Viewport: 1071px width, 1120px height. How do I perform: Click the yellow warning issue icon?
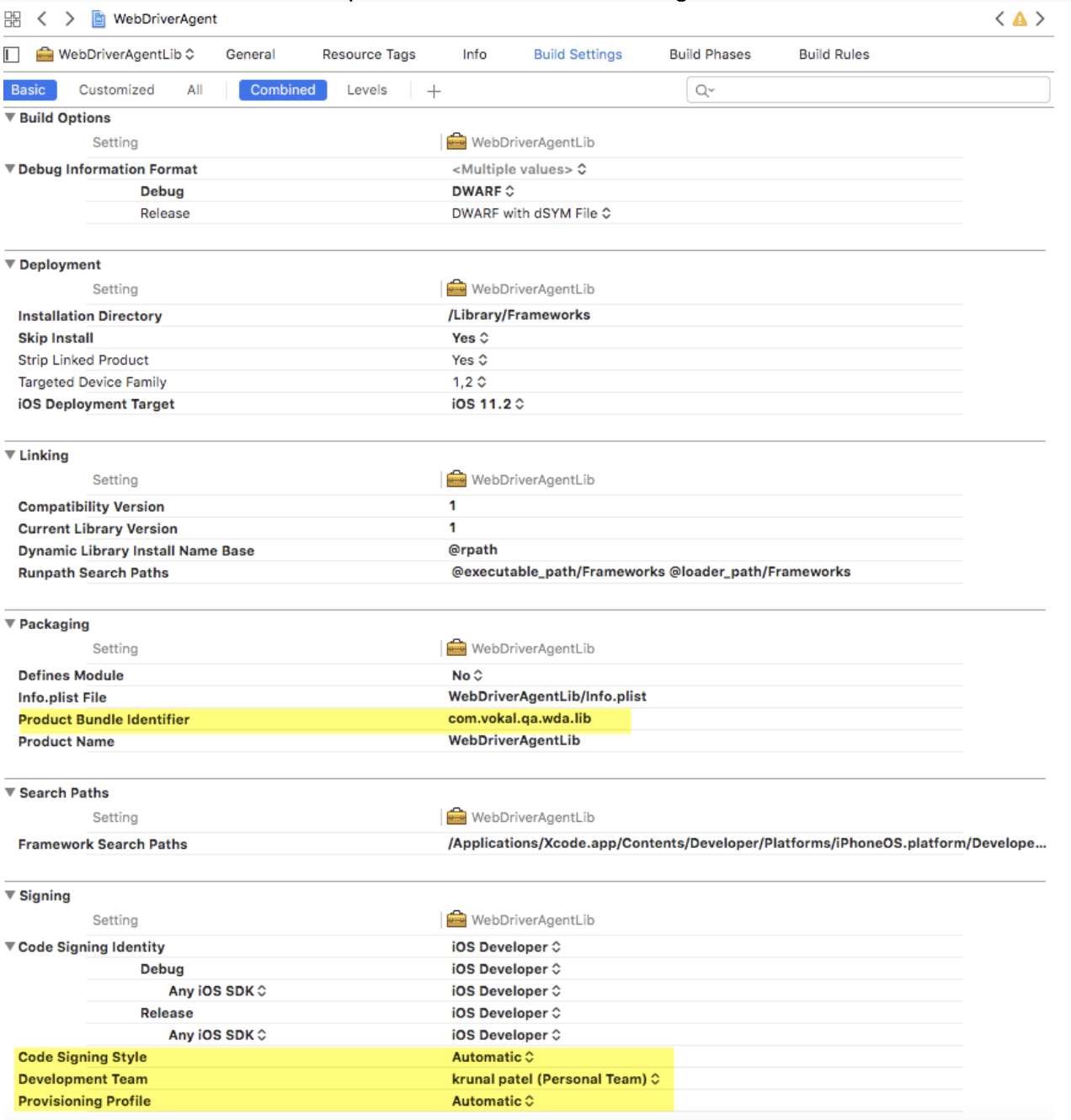click(x=1020, y=19)
